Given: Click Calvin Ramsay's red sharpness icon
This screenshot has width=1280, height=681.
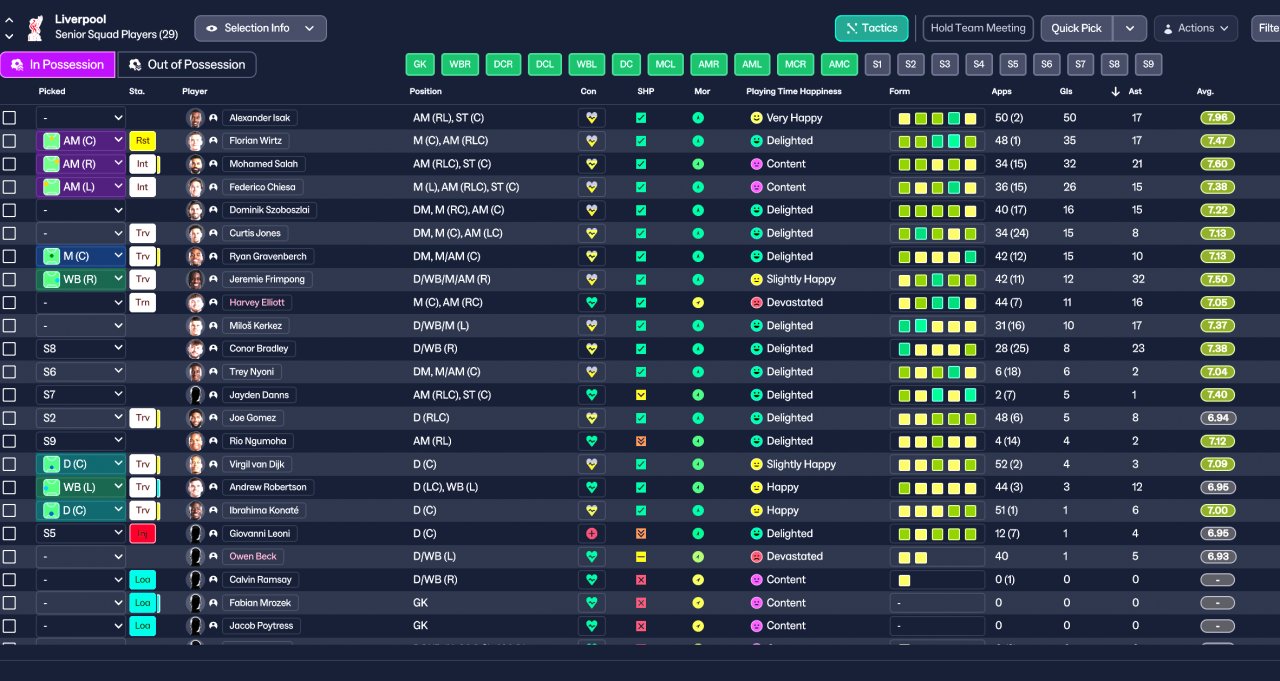Looking at the screenshot, I should pos(641,580).
